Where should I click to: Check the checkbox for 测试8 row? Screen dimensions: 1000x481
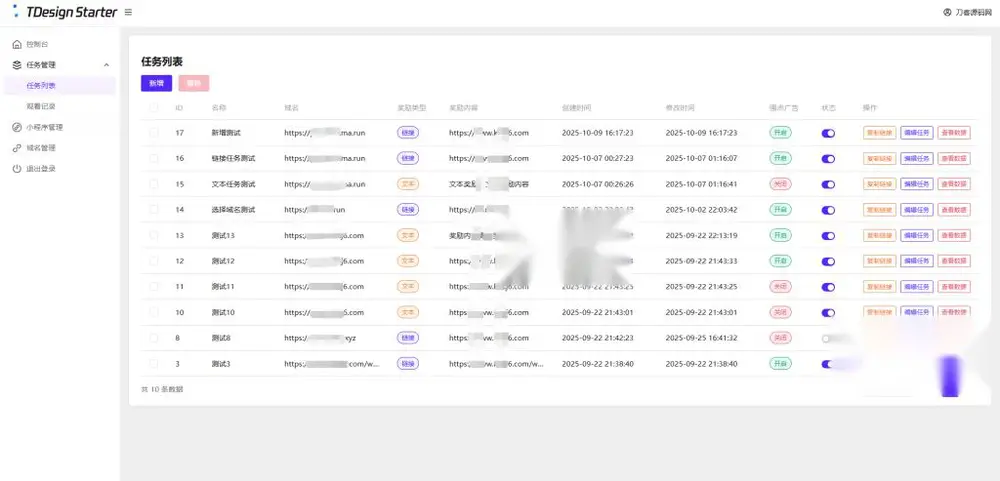pos(154,338)
